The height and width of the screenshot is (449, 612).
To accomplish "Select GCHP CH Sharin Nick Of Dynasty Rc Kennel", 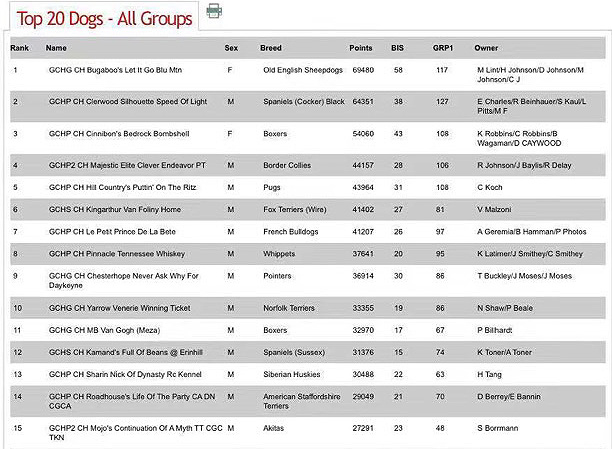I will pos(125,374).
